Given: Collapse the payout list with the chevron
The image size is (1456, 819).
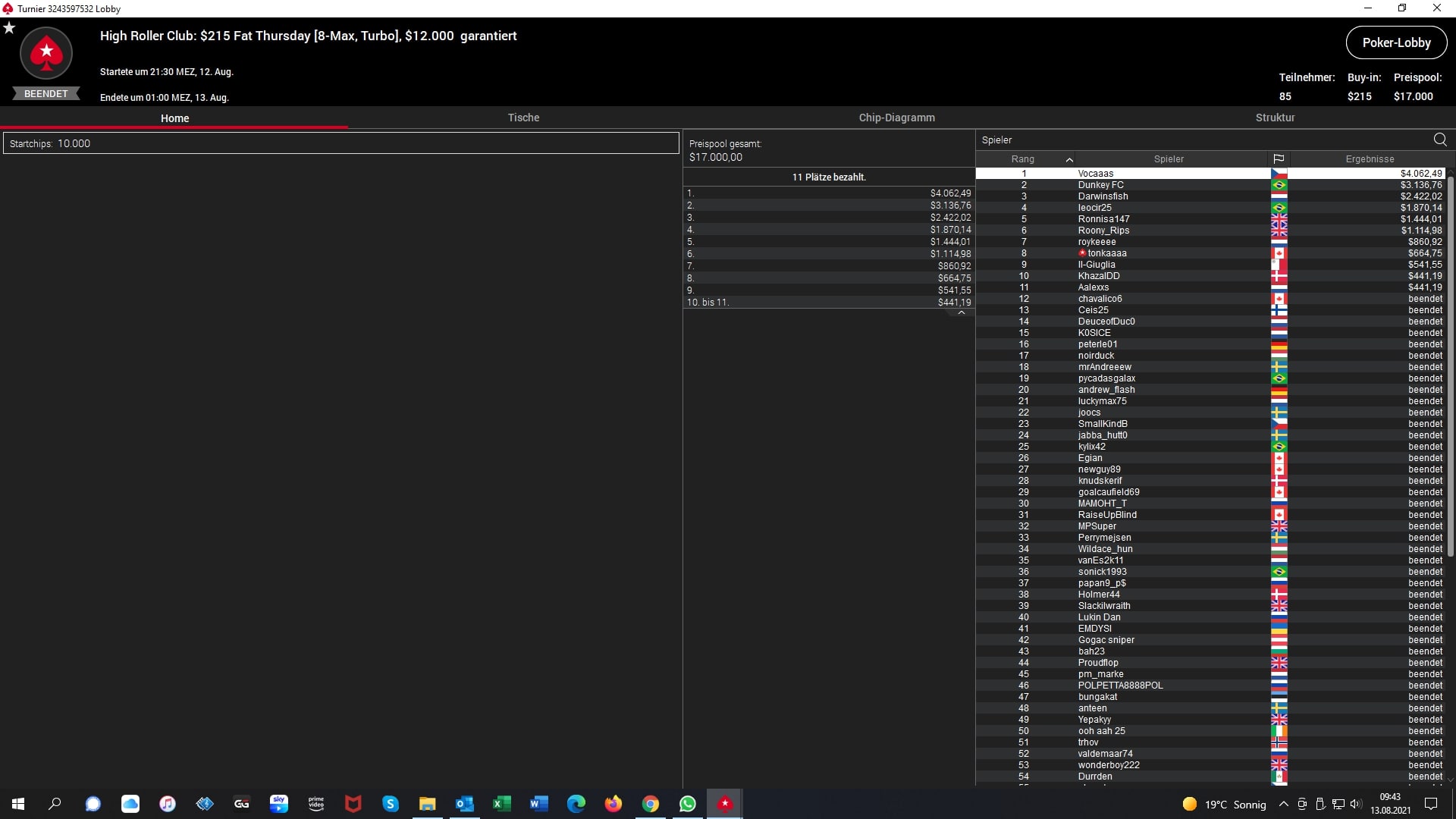Looking at the screenshot, I should (961, 312).
